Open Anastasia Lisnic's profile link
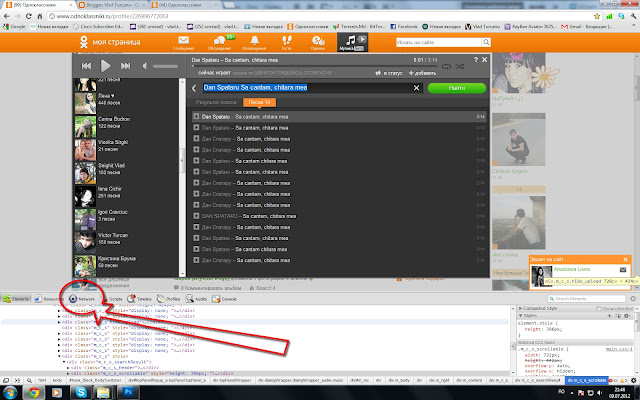The width and height of the screenshot is (640, 400). tap(572, 269)
